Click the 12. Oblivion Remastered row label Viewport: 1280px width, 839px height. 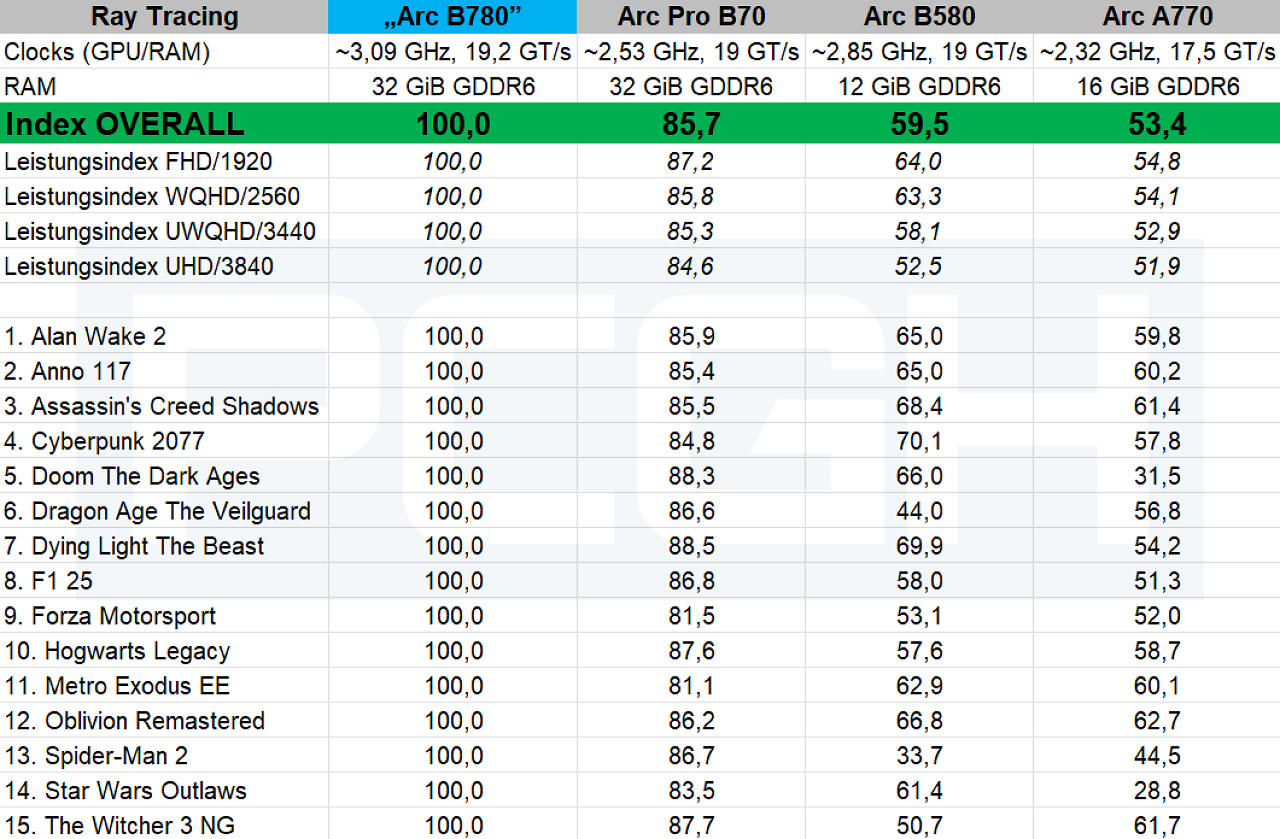pyautogui.click(x=135, y=721)
